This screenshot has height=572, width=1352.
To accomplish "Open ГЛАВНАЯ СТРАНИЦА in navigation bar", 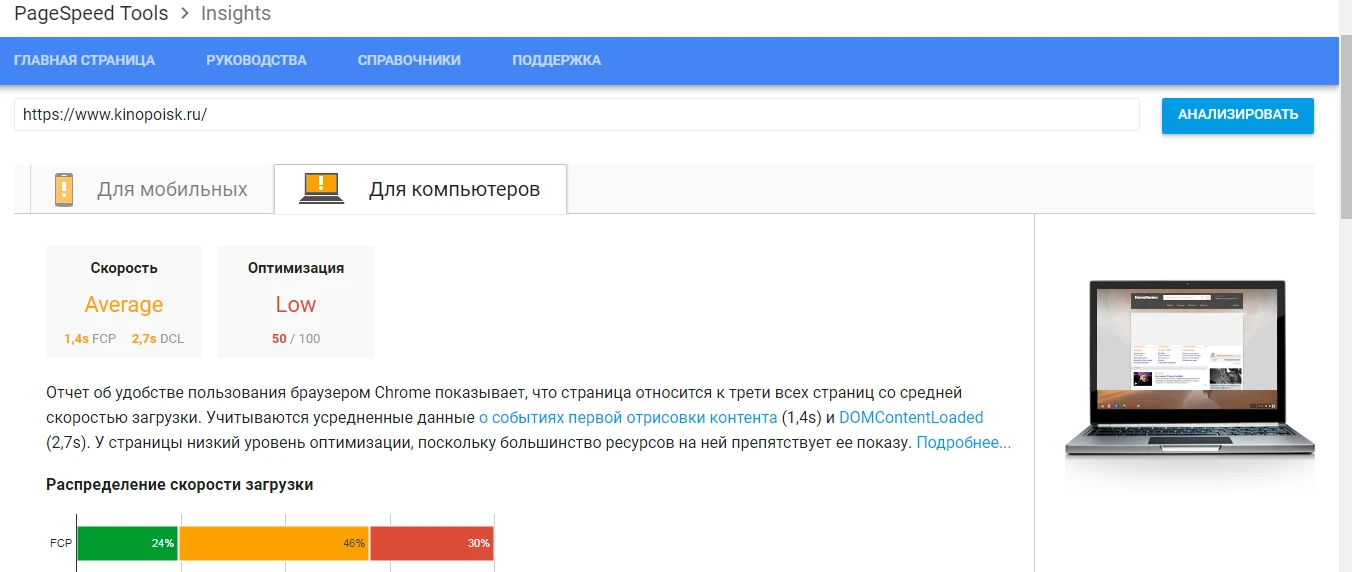I will 84,60.
